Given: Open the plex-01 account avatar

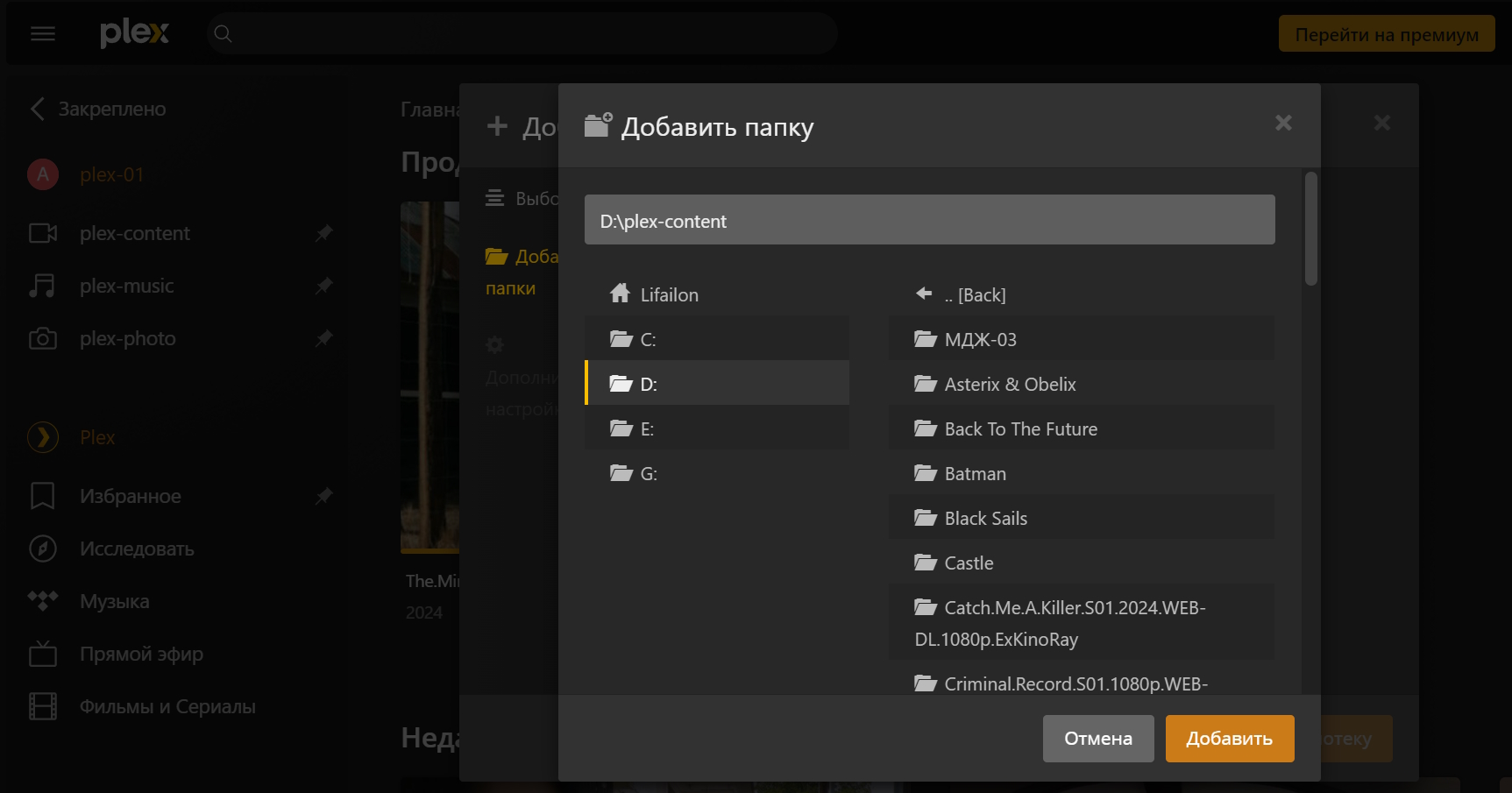Looking at the screenshot, I should (x=43, y=174).
